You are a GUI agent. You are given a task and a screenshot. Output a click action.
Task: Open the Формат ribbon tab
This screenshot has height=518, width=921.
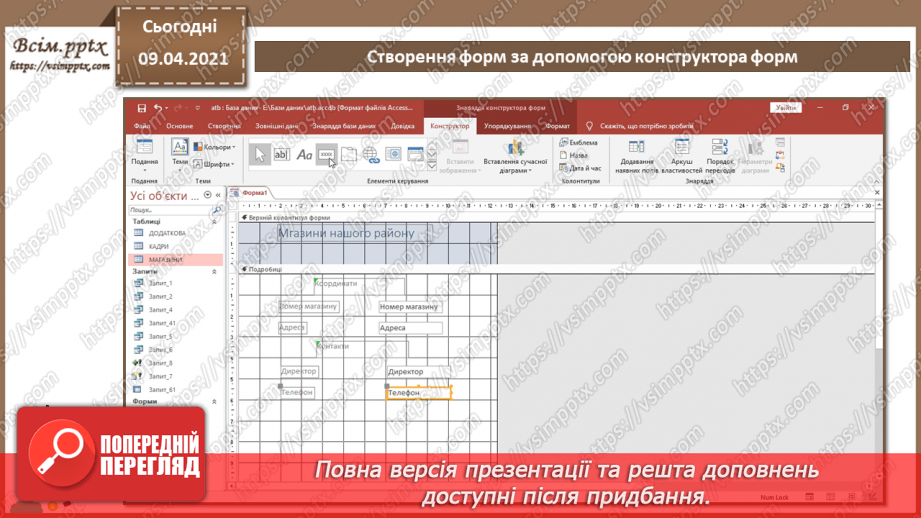click(557, 127)
